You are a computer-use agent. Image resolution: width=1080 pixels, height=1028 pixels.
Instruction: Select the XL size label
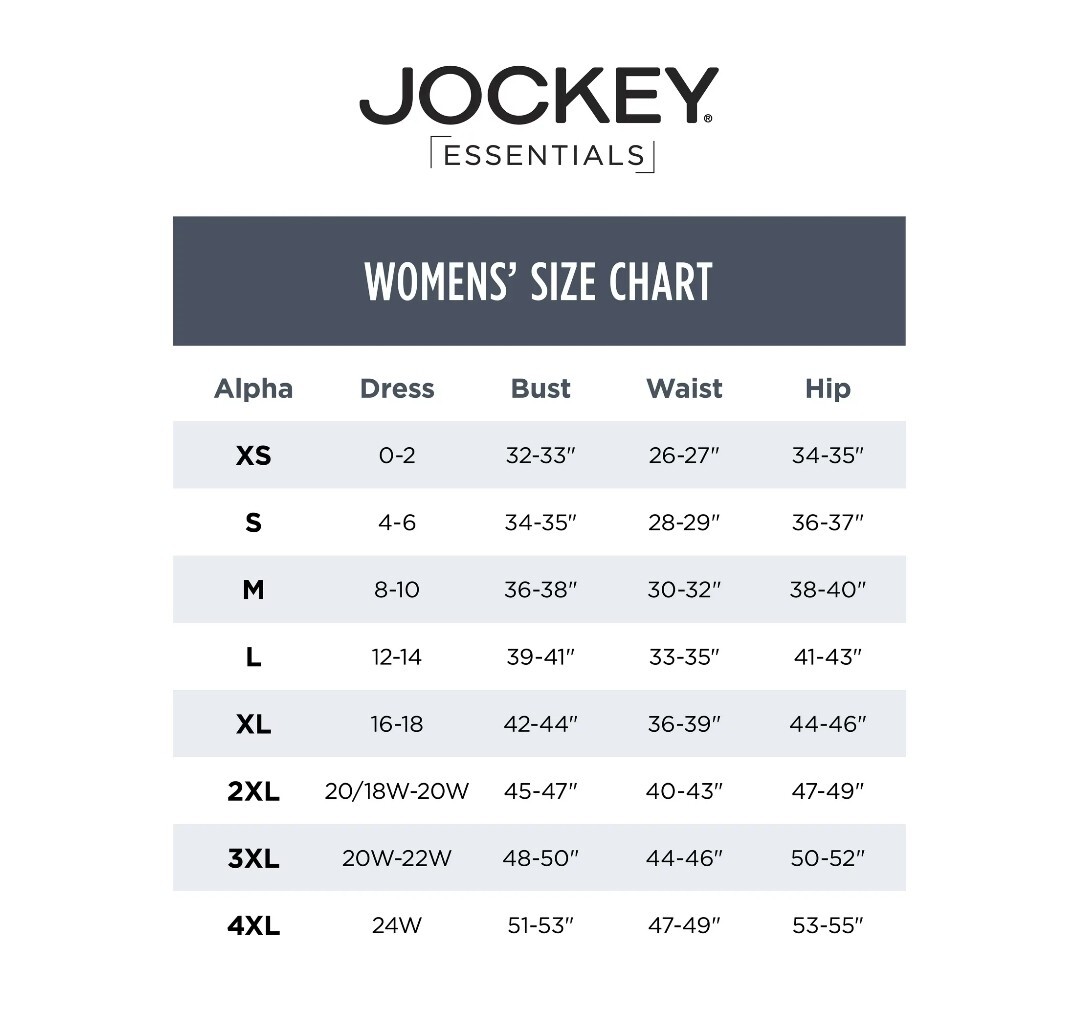[x=253, y=724]
